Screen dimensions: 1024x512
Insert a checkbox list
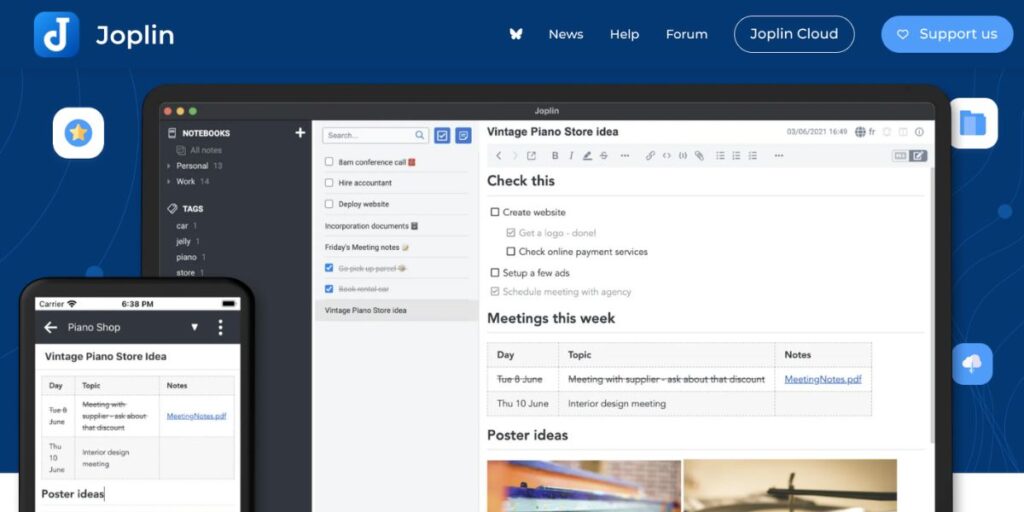[x=752, y=155]
